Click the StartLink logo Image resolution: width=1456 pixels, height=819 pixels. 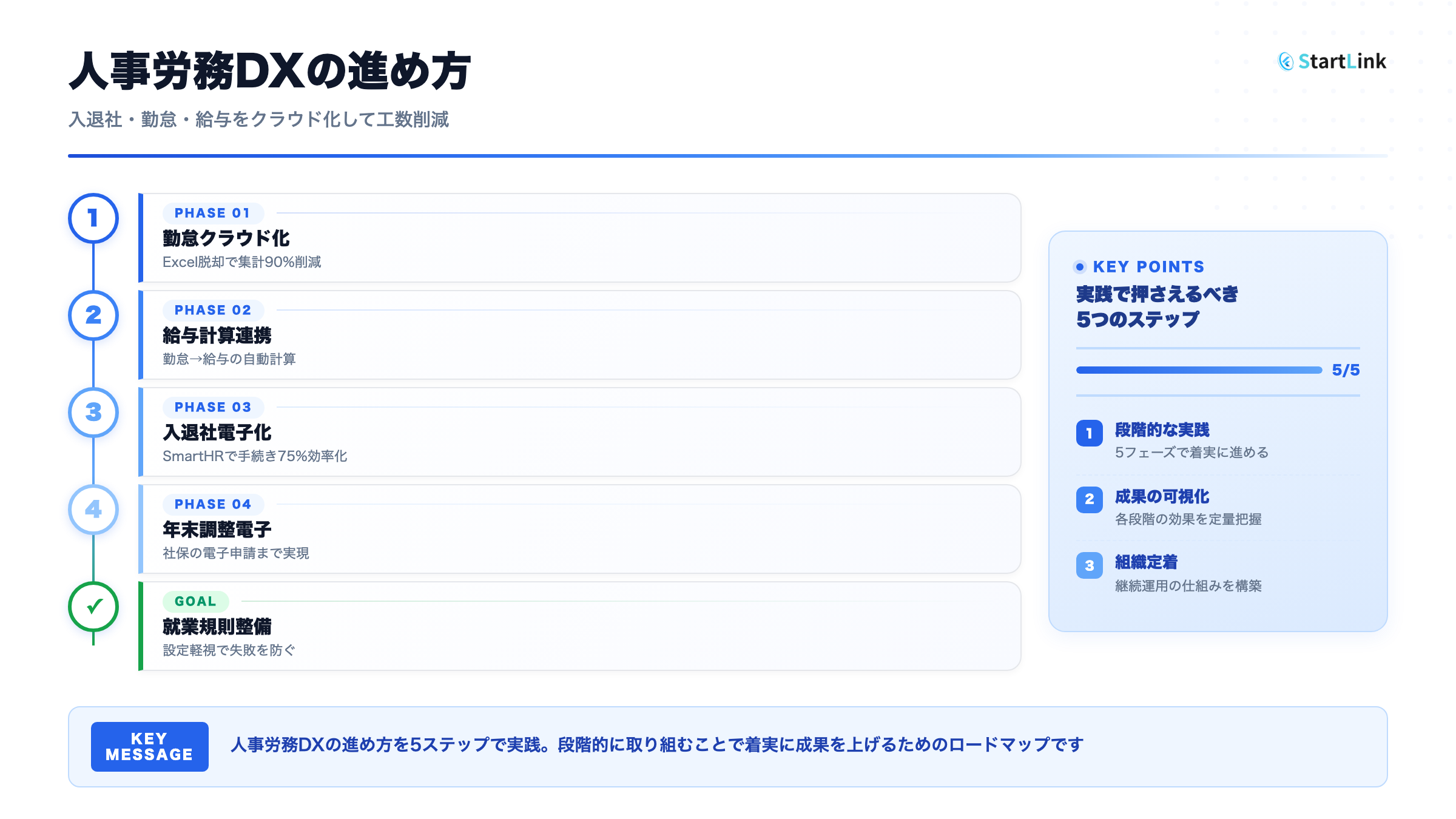pos(1332,61)
